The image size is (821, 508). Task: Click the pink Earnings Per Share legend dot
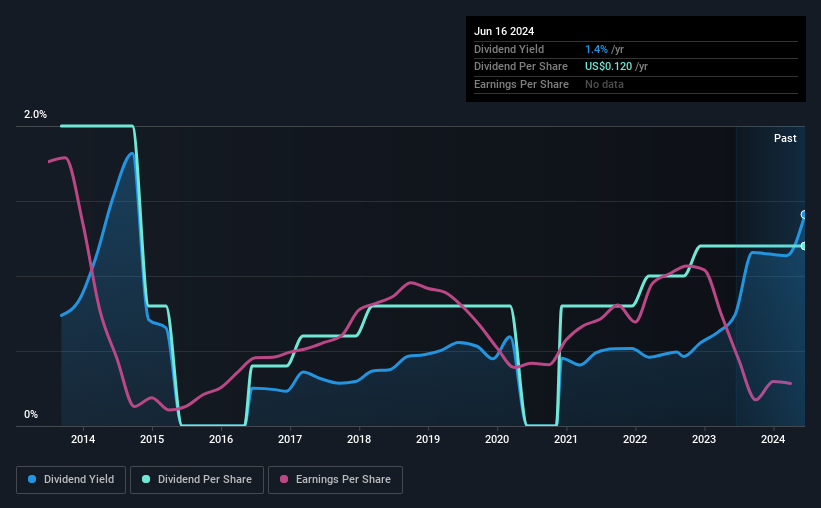click(284, 479)
